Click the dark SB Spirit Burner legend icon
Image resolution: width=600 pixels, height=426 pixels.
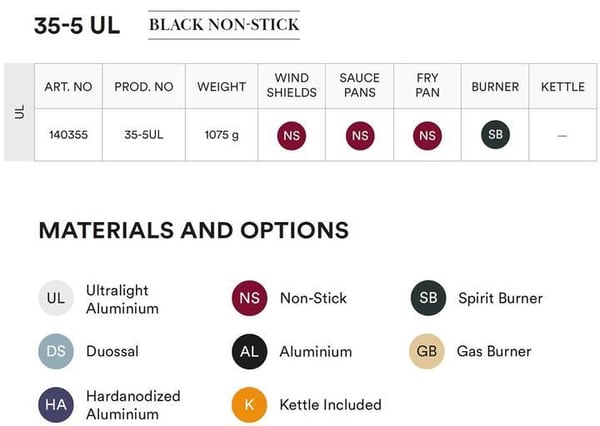tap(428, 298)
